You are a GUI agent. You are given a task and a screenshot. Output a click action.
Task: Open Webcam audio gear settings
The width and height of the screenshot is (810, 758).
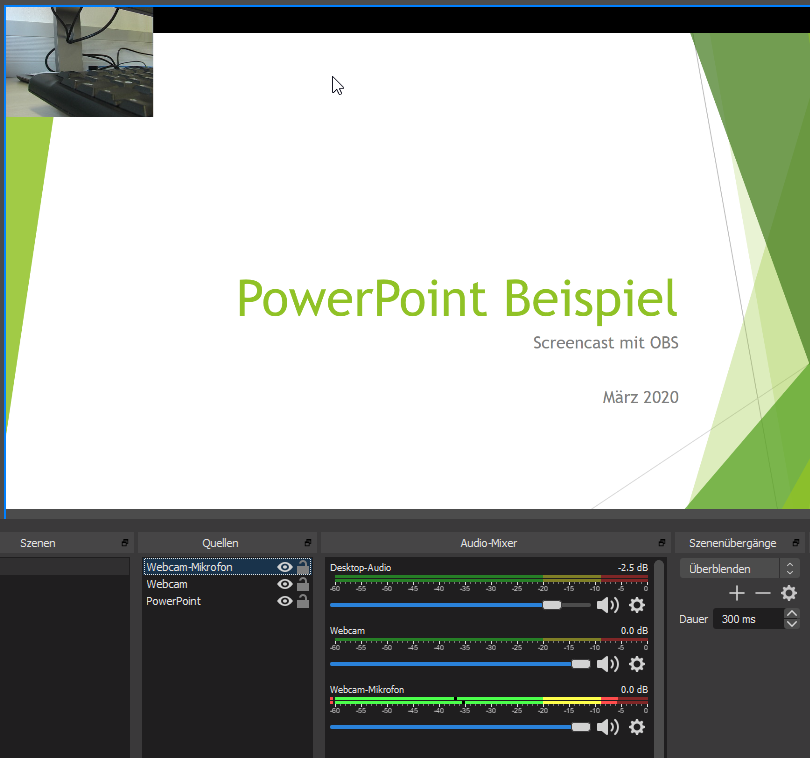point(637,665)
